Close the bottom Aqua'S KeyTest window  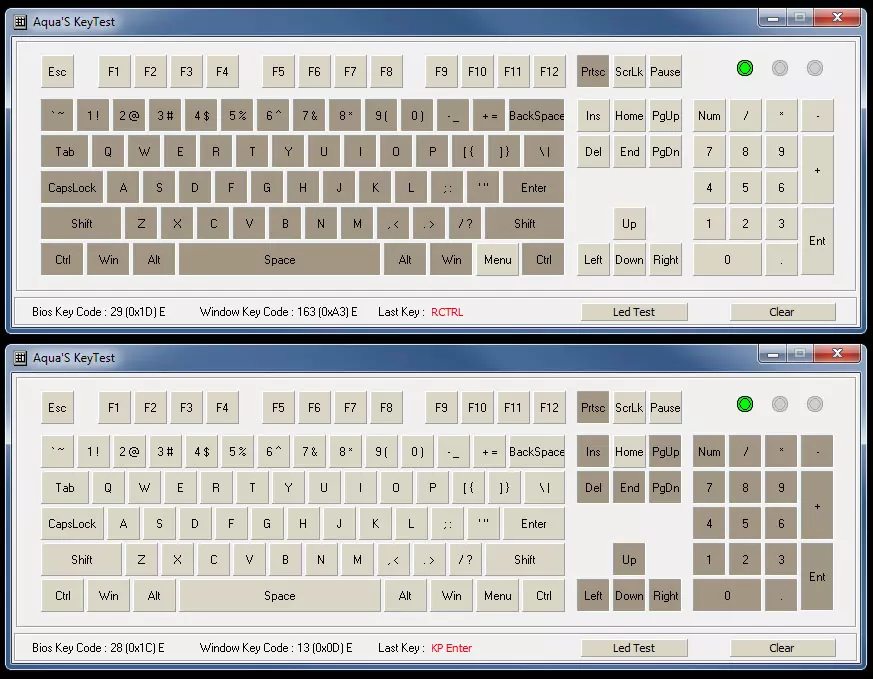pyautogui.click(x=837, y=353)
